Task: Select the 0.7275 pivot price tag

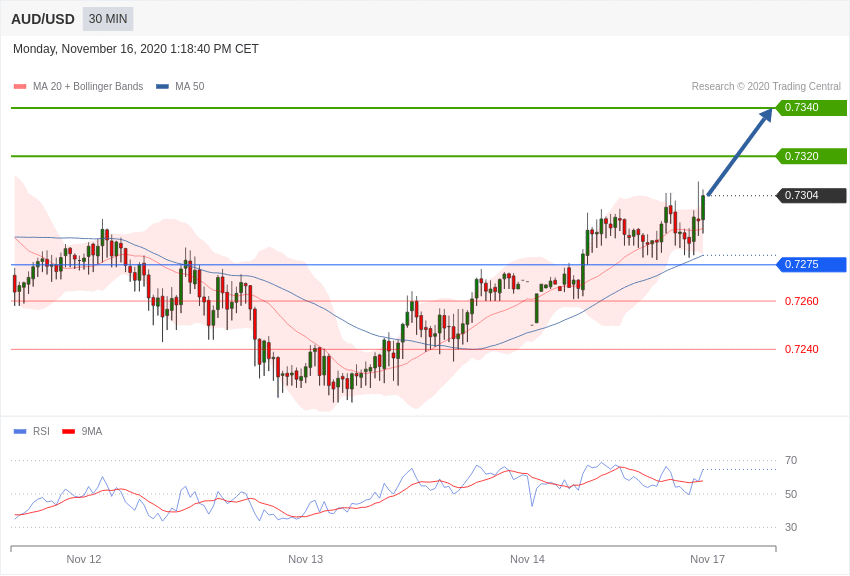Action: [x=812, y=264]
